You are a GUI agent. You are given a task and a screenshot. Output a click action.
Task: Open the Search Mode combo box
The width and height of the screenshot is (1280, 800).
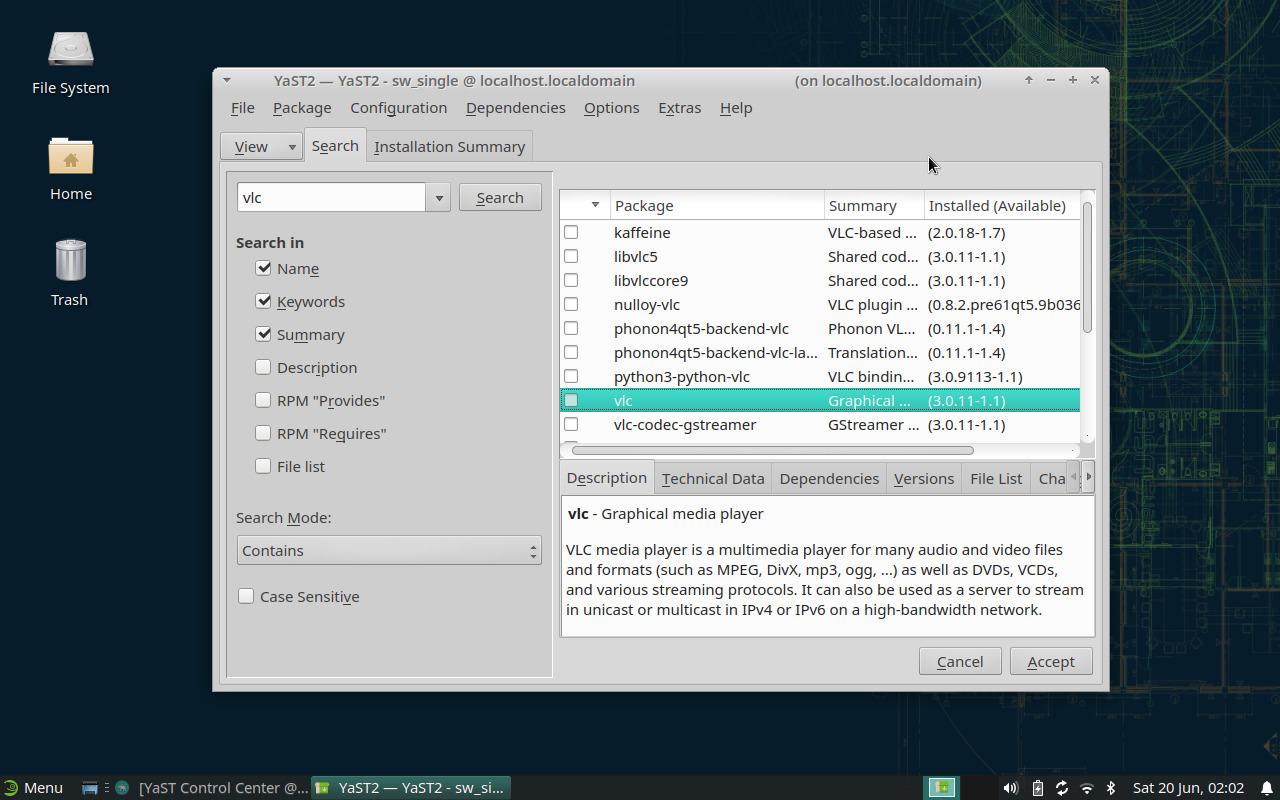pyautogui.click(x=389, y=550)
